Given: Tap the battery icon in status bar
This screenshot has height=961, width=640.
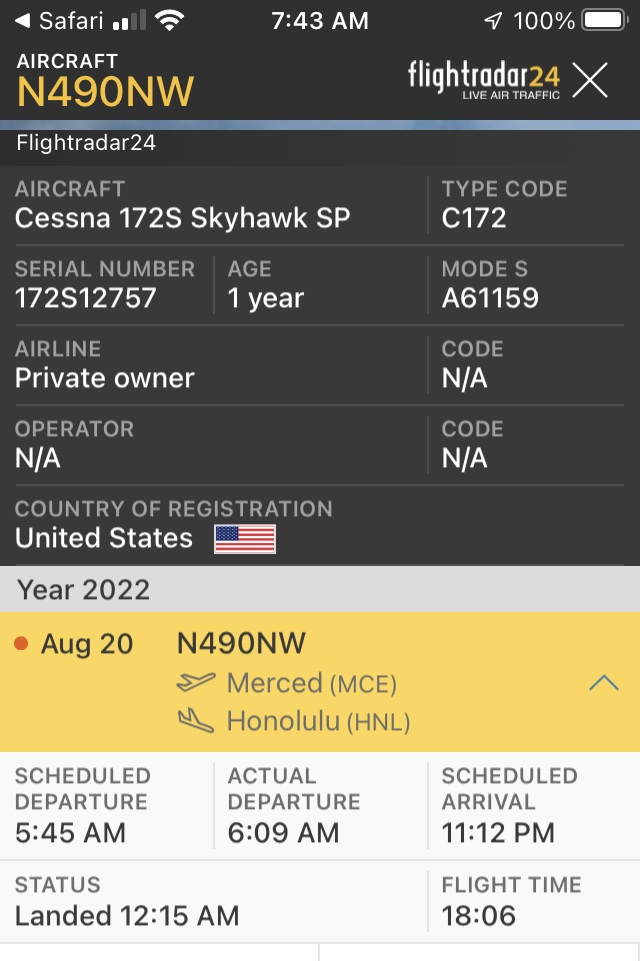Looking at the screenshot, I should 603,20.
